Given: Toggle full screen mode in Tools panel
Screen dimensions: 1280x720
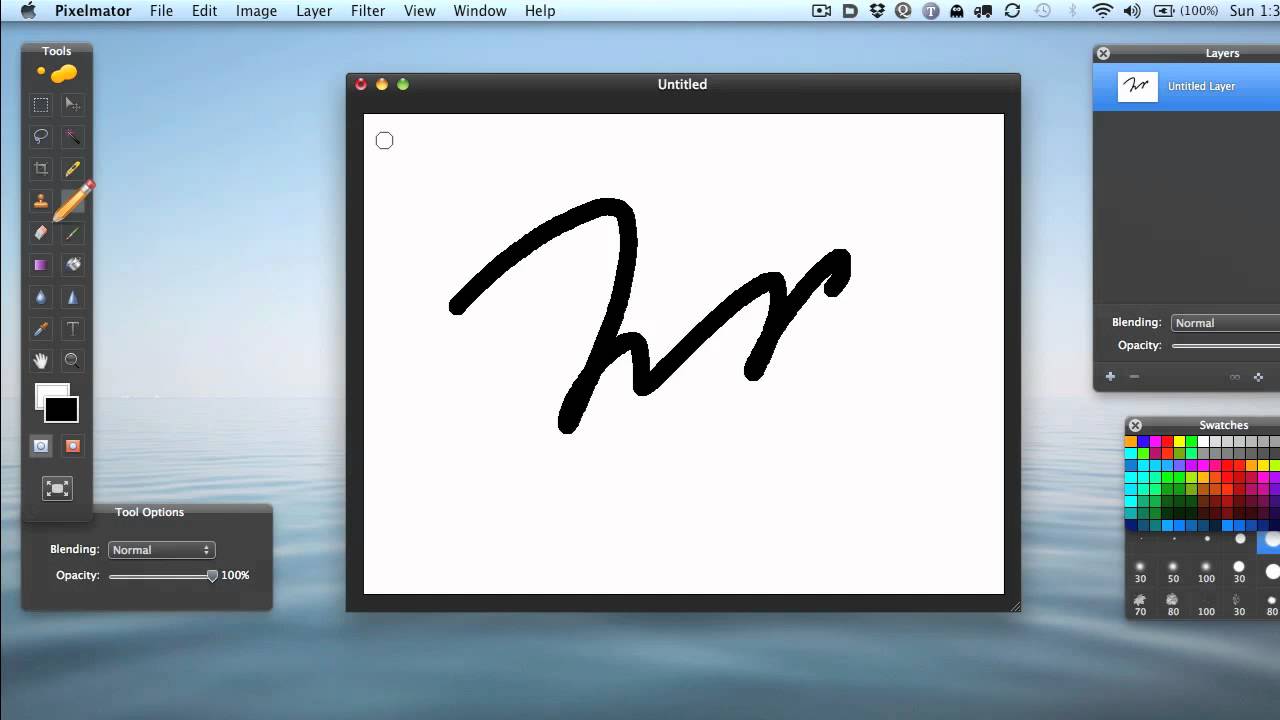Looking at the screenshot, I should pos(57,488).
